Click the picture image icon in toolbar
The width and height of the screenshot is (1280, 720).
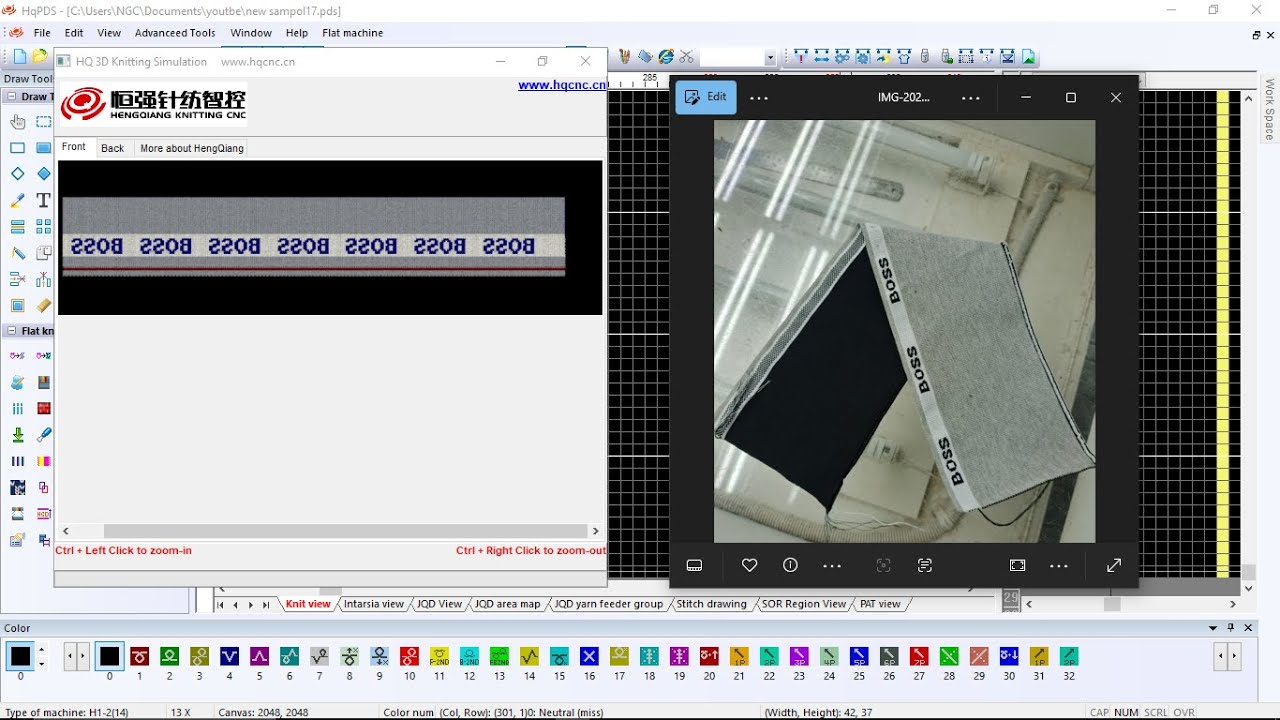pos(1029,57)
